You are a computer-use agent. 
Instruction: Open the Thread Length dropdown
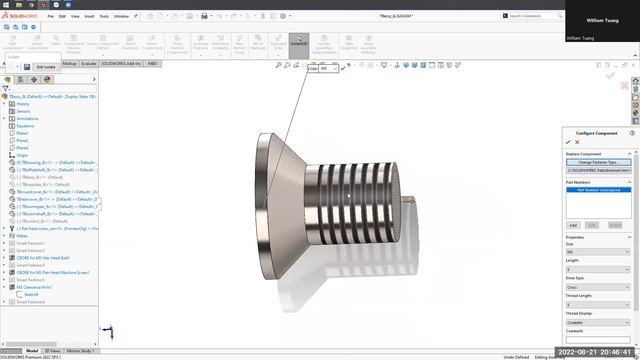(x=598, y=305)
